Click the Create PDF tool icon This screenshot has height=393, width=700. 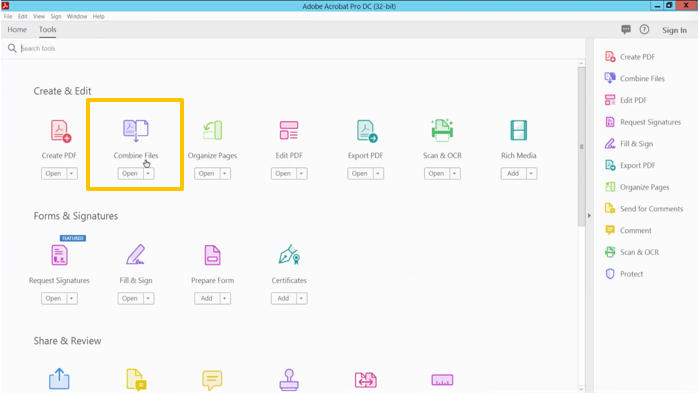coord(60,131)
